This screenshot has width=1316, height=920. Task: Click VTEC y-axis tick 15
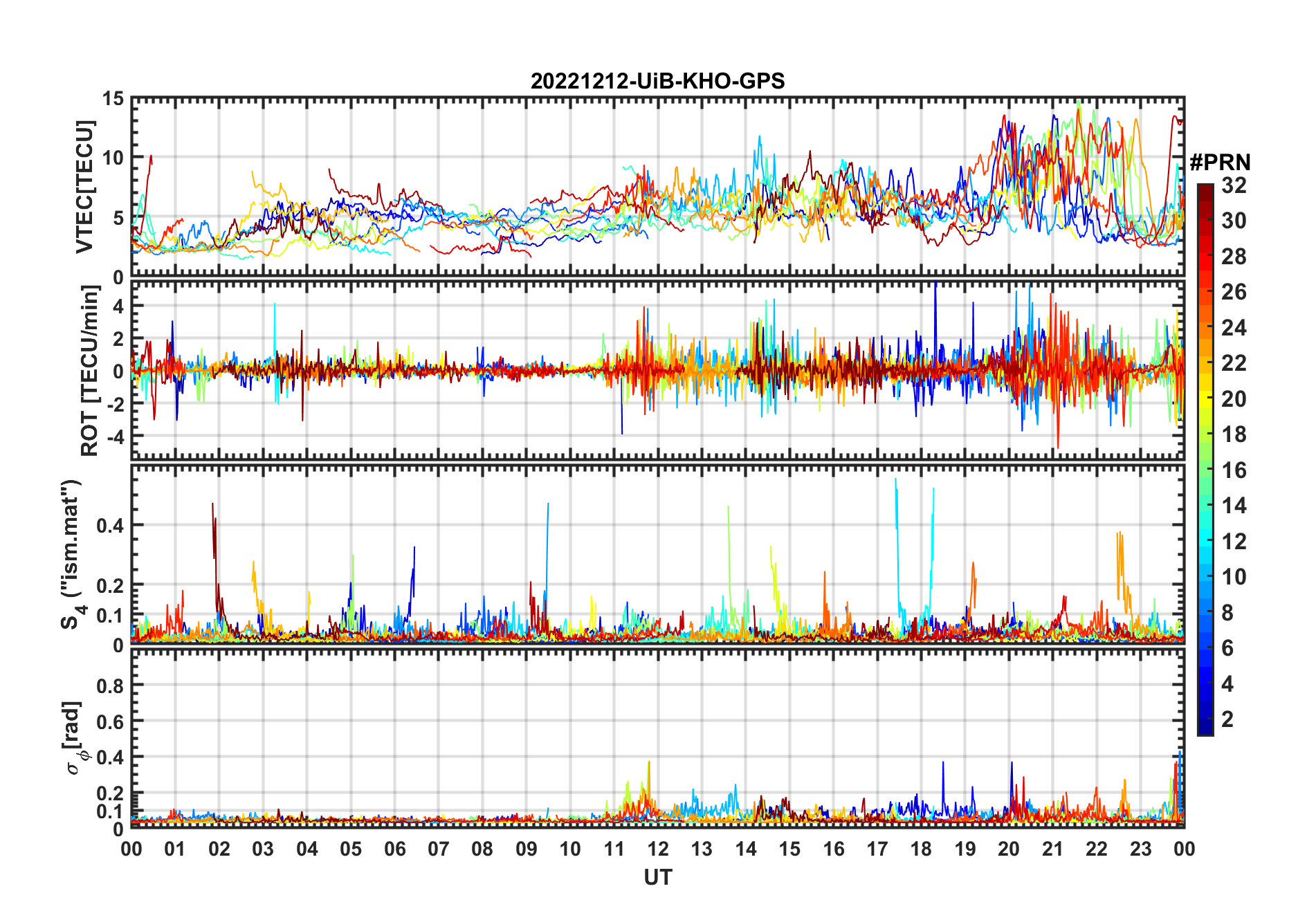(113, 98)
